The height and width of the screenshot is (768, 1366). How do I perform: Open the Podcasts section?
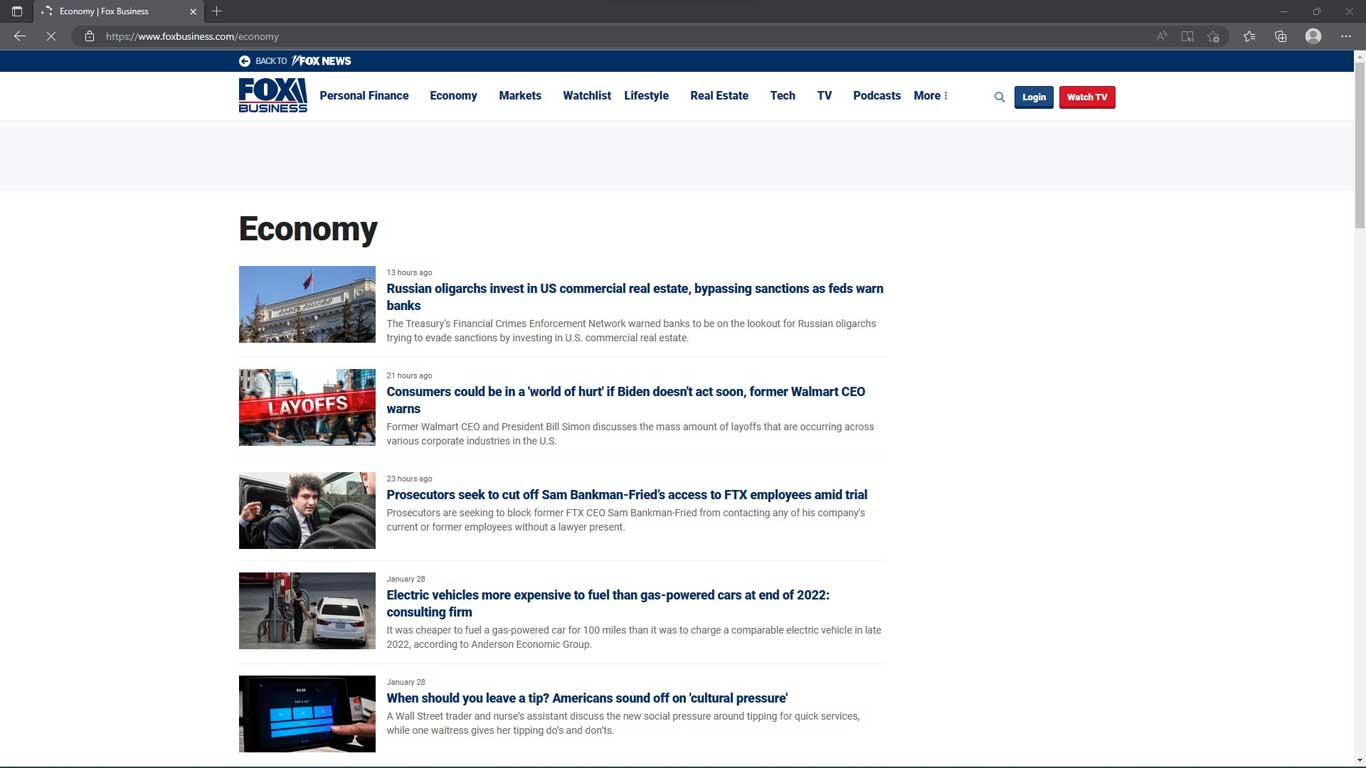coord(877,96)
